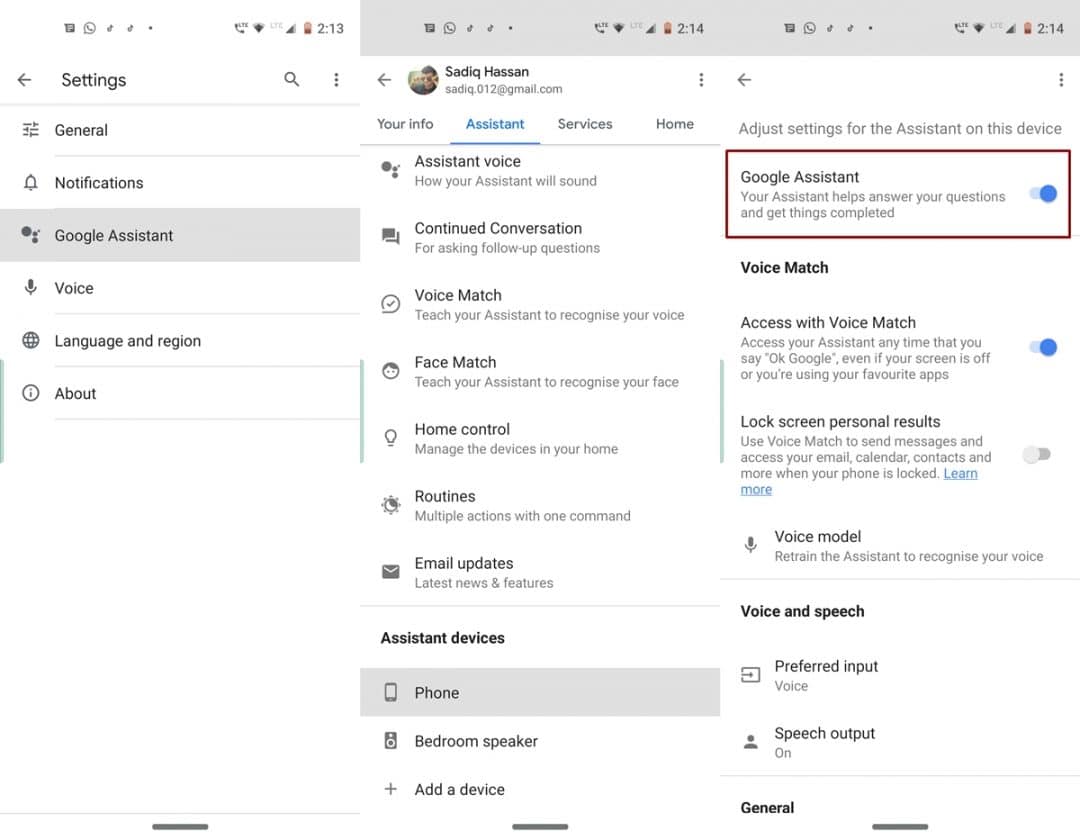
Task: Tap the Language and region globe icon
Action: (31, 340)
